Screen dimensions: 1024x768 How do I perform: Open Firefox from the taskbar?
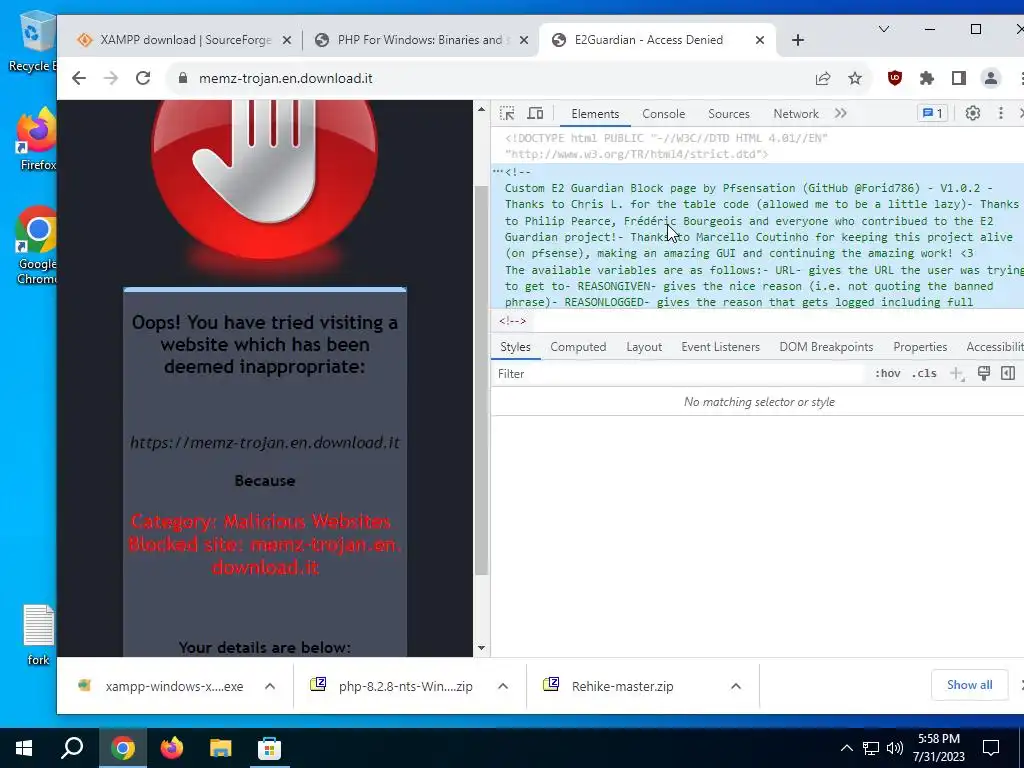172,748
